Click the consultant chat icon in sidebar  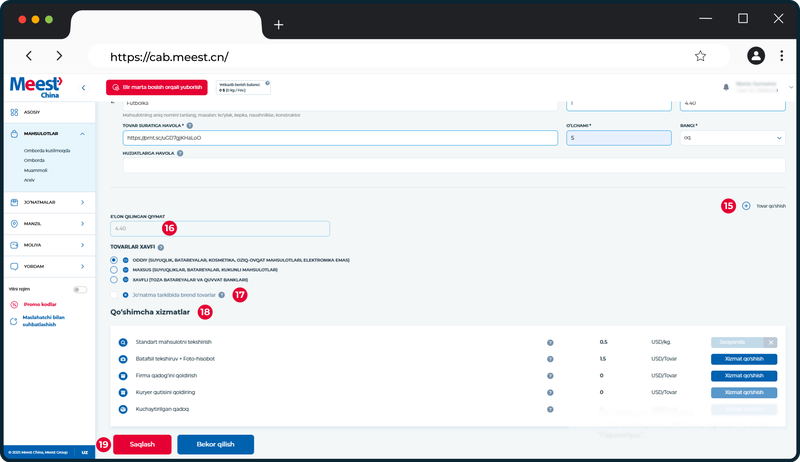coord(14,321)
